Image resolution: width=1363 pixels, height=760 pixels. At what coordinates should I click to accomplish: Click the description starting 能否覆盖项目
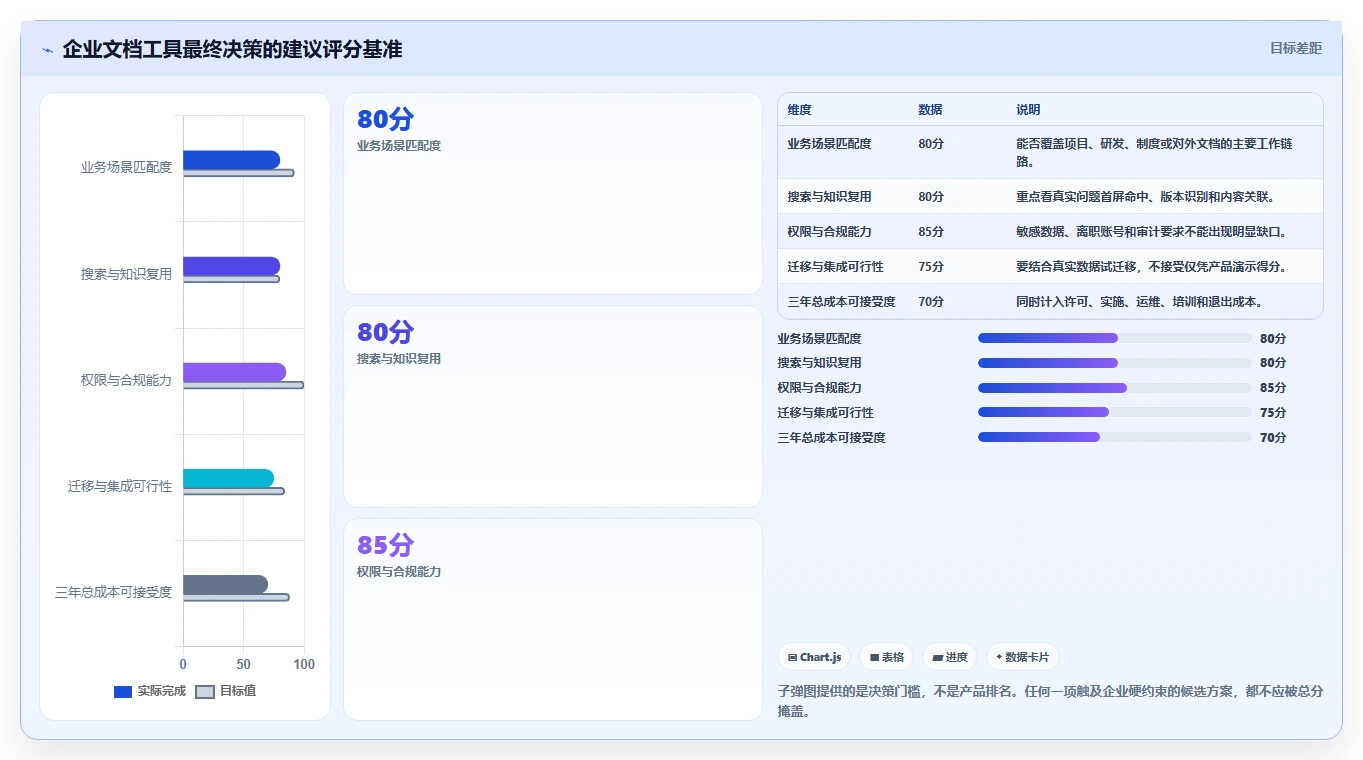tap(1154, 153)
